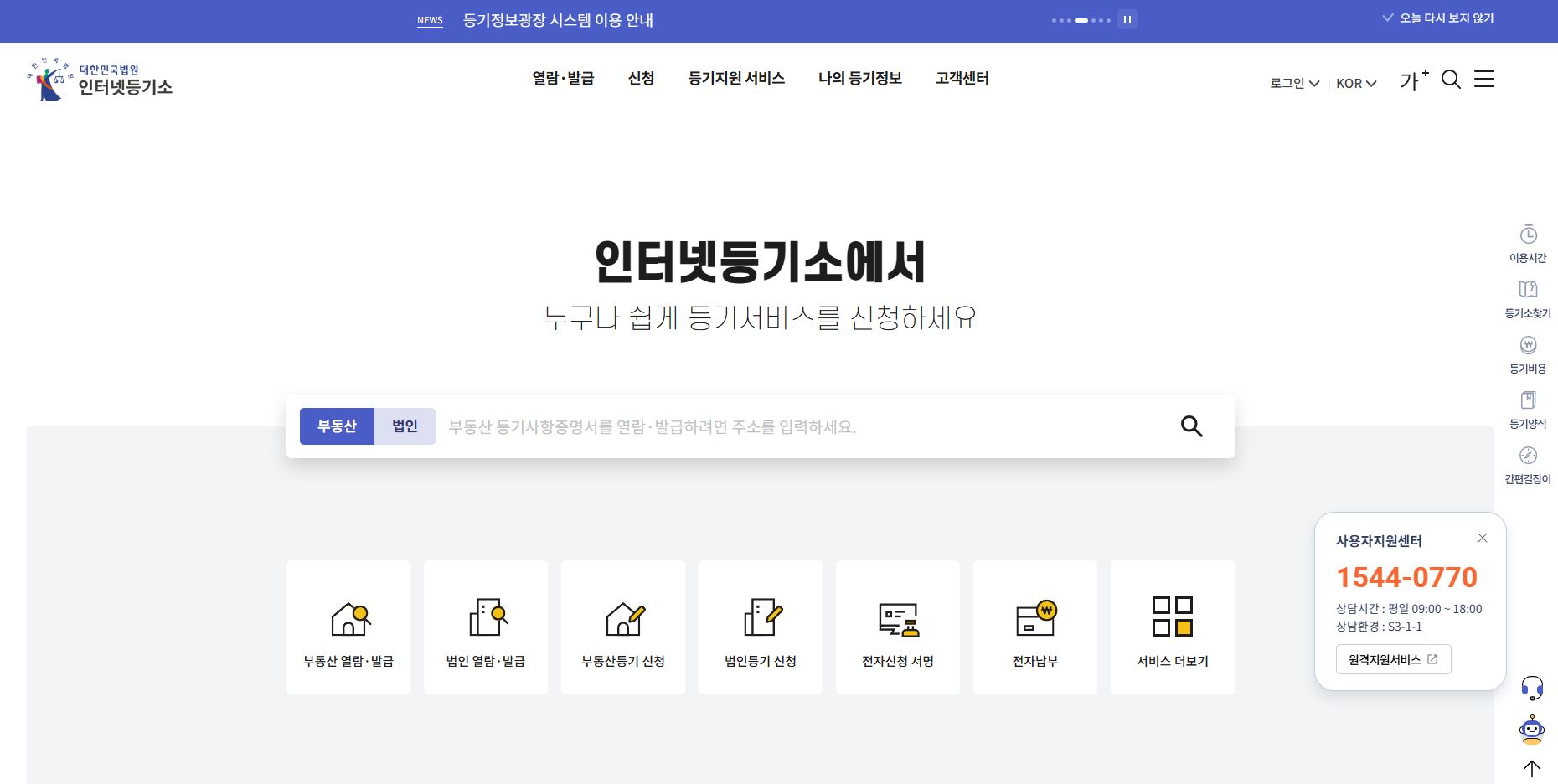1558x784 pixels.
Task: Click the 1544-0770 phone number
Action: click(1406, 577)
